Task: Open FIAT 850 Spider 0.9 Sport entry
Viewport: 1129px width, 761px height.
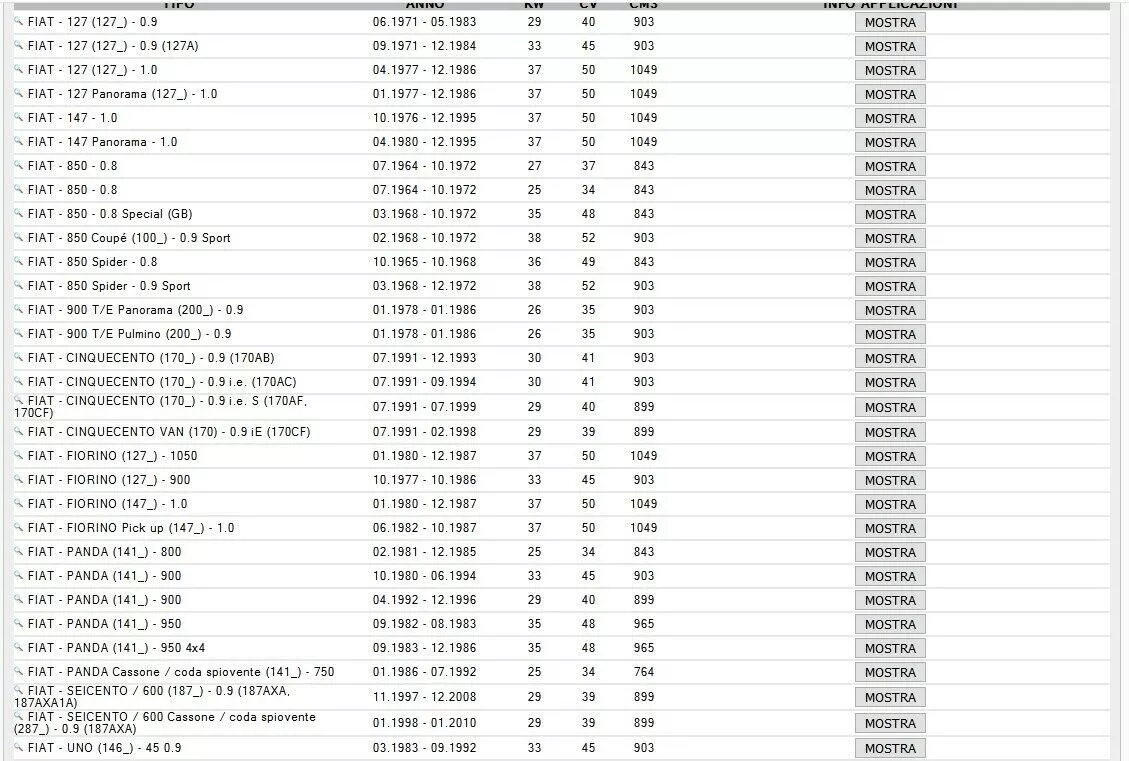Action: [x=109, y=286]
